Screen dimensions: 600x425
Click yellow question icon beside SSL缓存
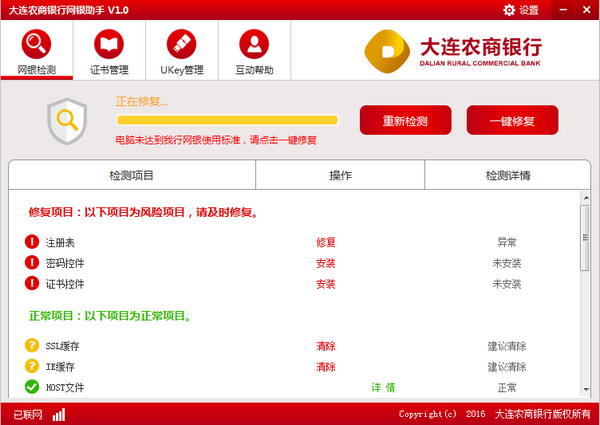32,345
